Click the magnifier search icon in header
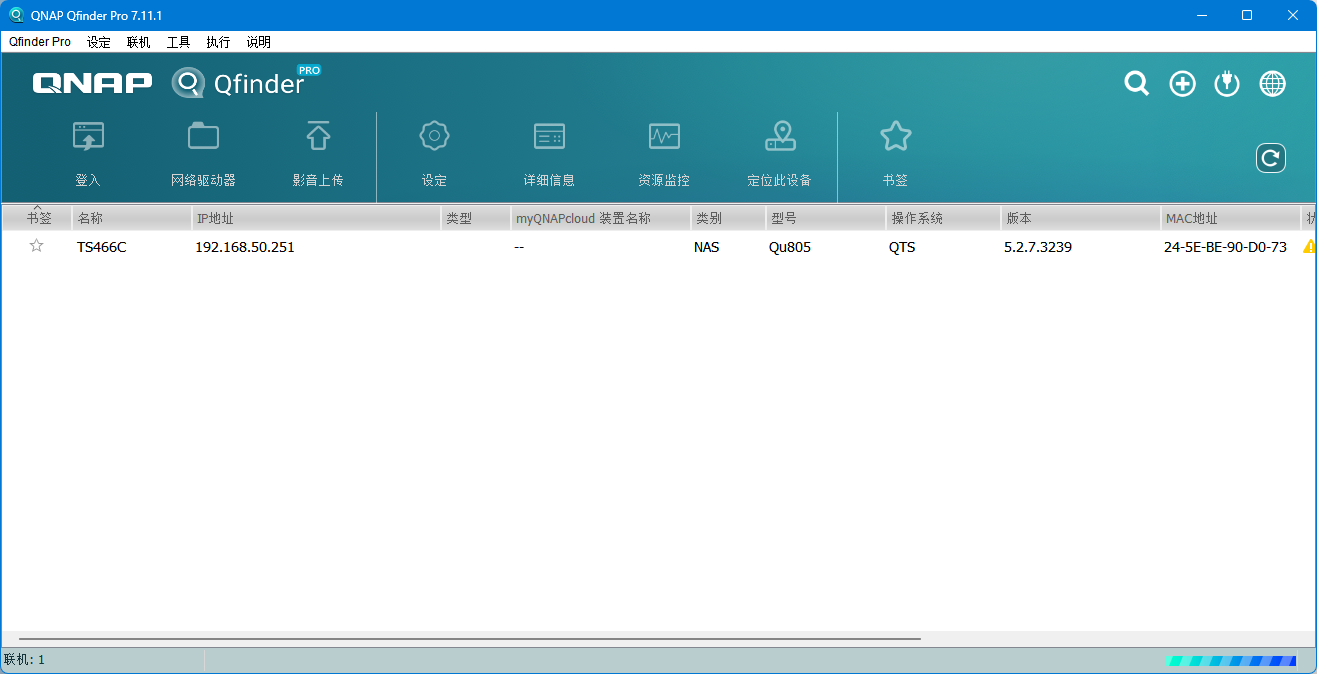Image resolution: width=1317 pixels, height=674 pixels. coord(1137,84)
